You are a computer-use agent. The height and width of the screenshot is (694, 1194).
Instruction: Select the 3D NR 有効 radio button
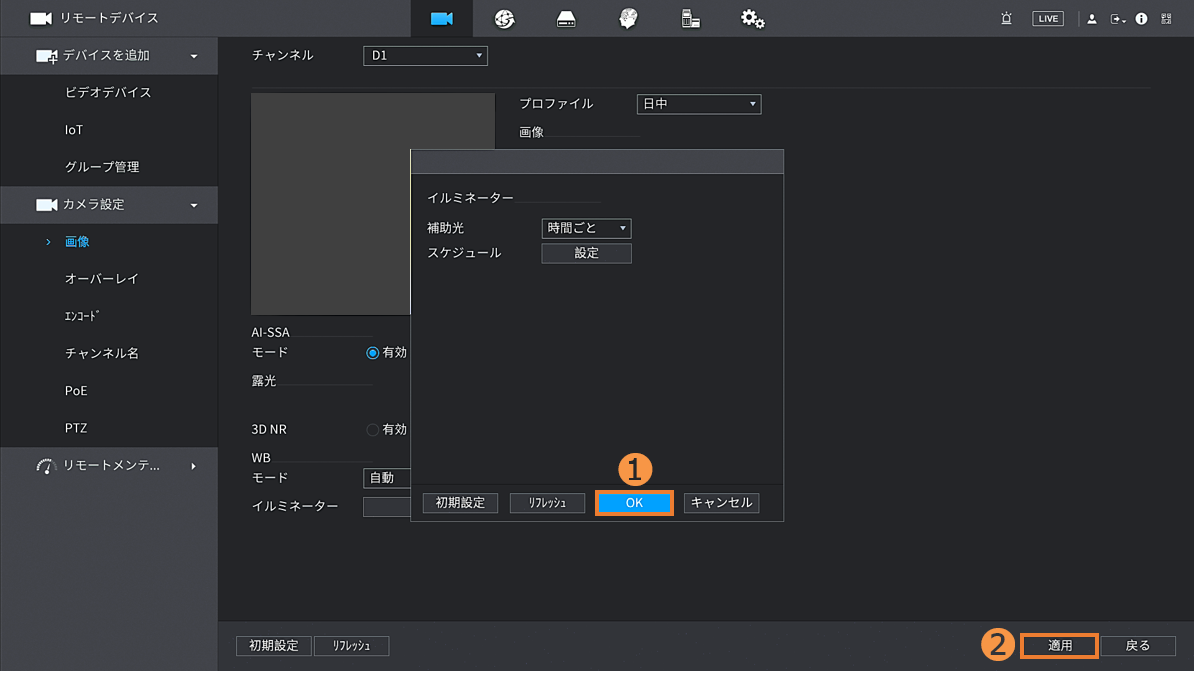(x=373, y=430)
